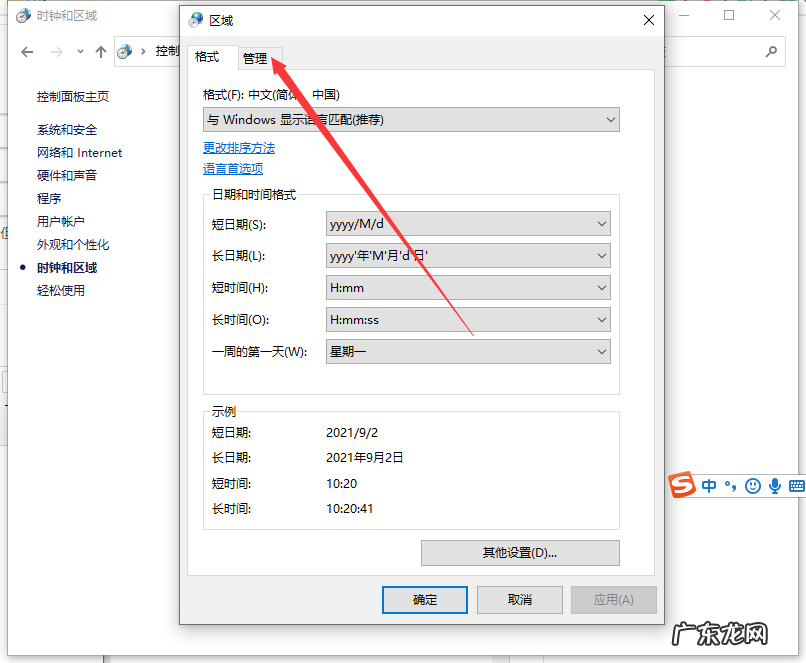Click the back navigation arrow
This screenshot has height=663, width=806.
click(27, 51)
